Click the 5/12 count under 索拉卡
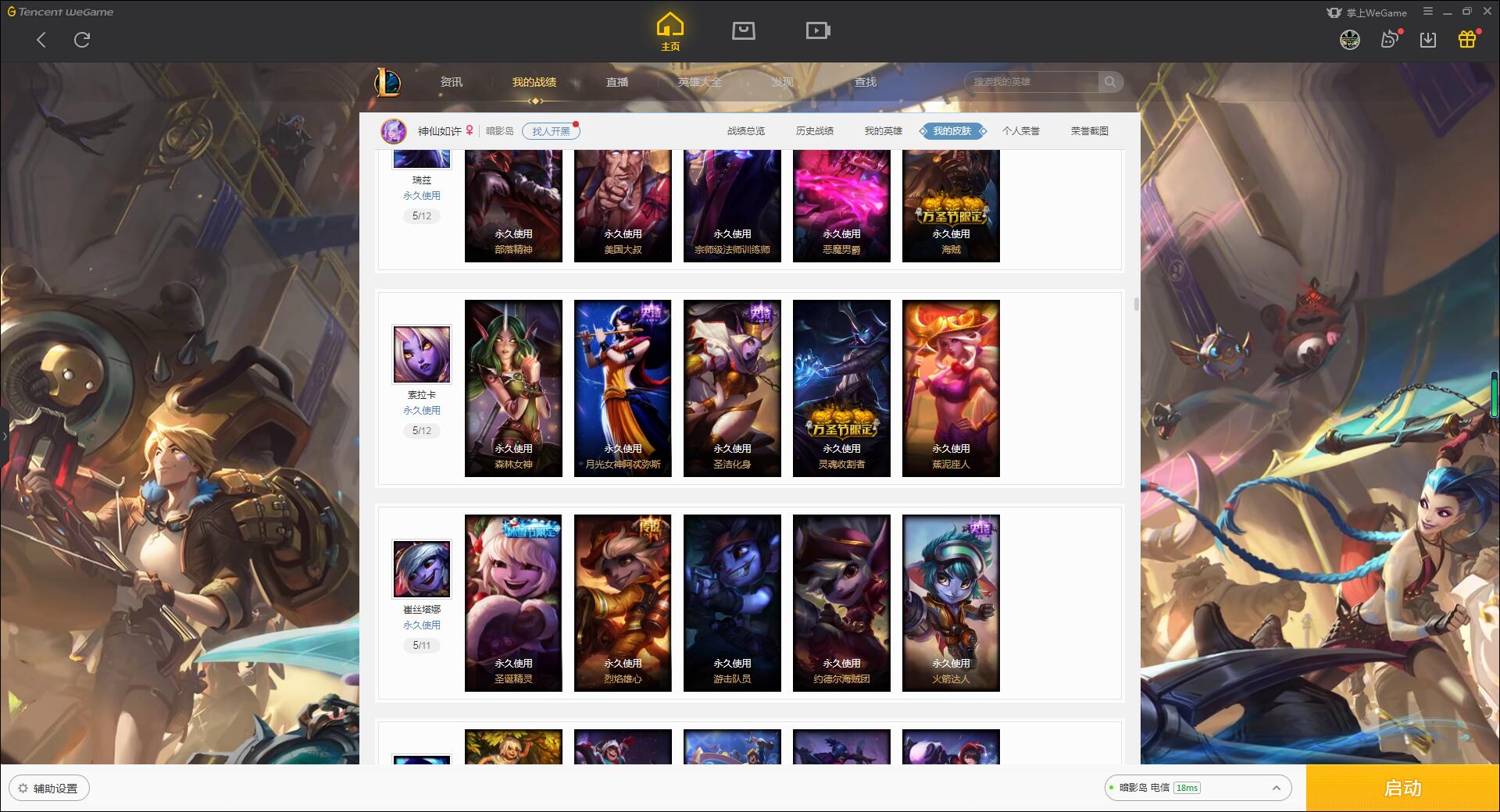Screen dimensions: 1500x812 (x=422, y=431)
